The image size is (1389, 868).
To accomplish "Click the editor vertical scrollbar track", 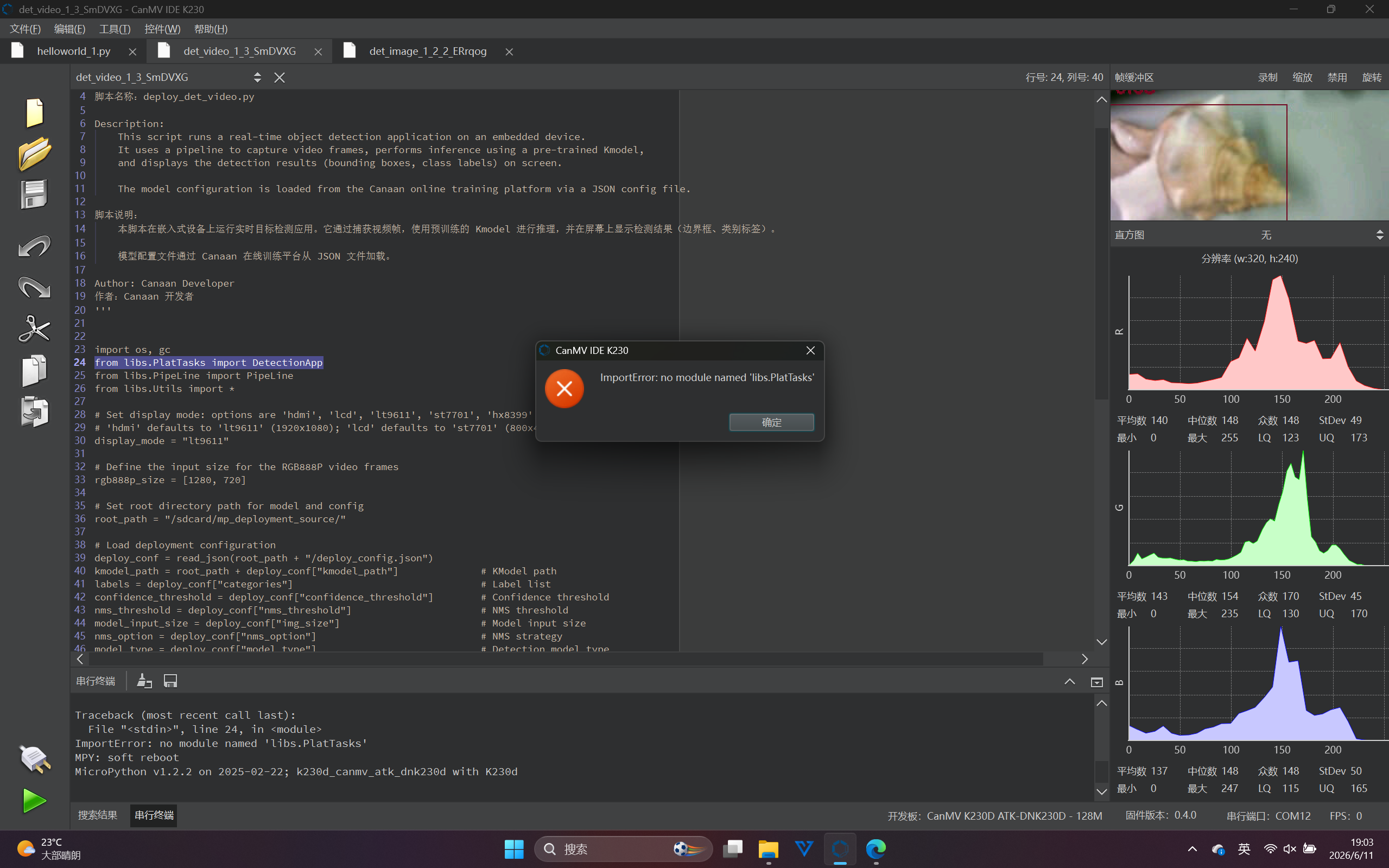I will click(x=1101, y=370).
